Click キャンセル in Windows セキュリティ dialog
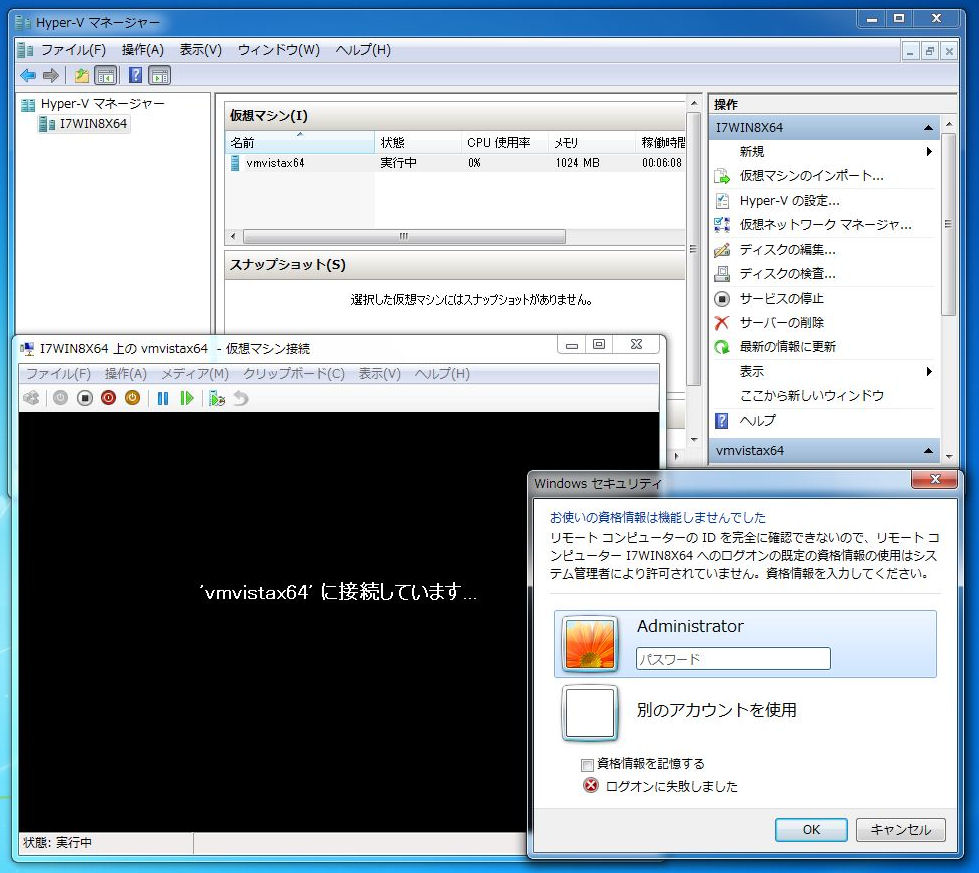Viewport: 979px width, 873px height. (x=900, y=830)
